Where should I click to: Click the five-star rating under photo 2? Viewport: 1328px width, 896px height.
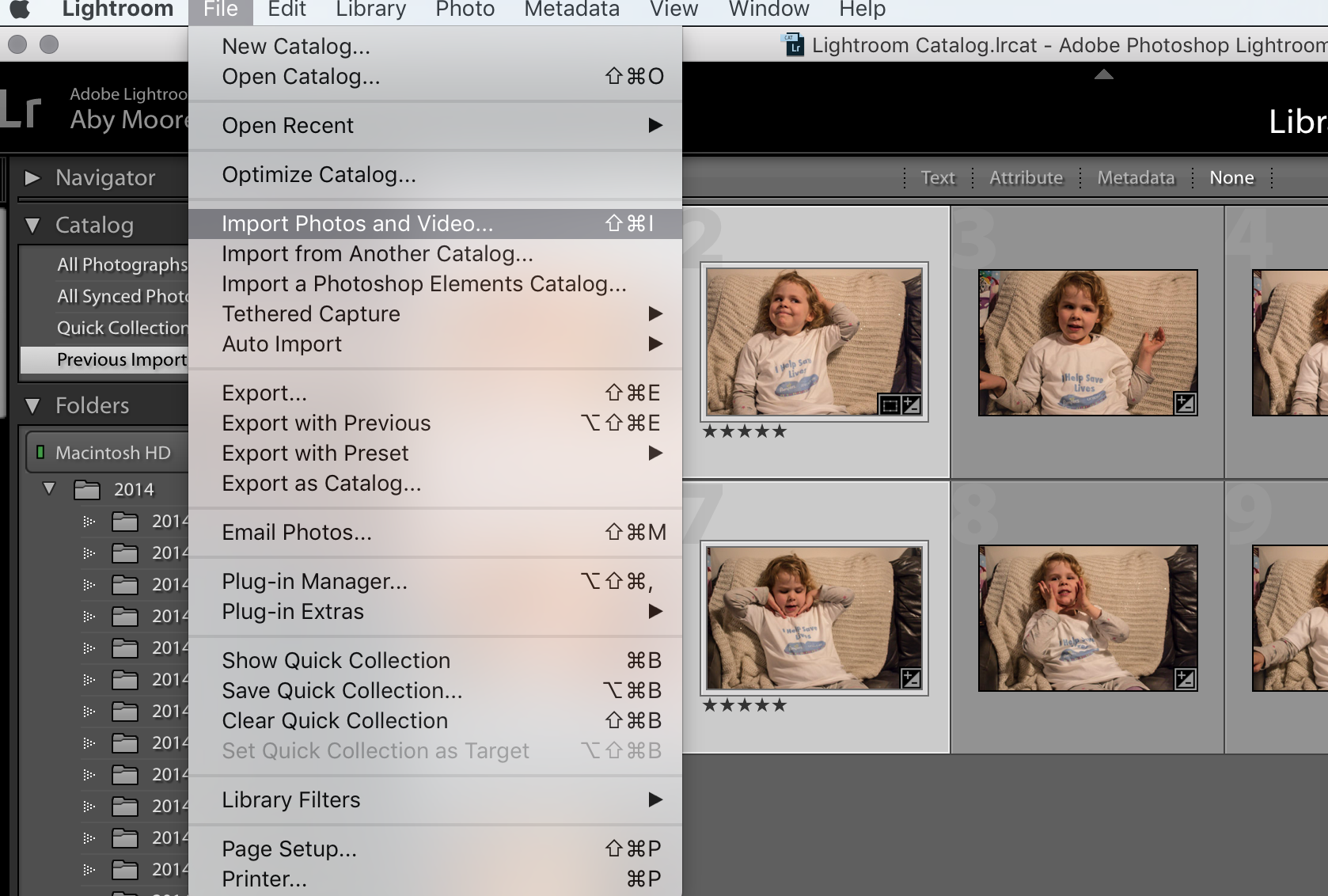[x=745, y=431]
